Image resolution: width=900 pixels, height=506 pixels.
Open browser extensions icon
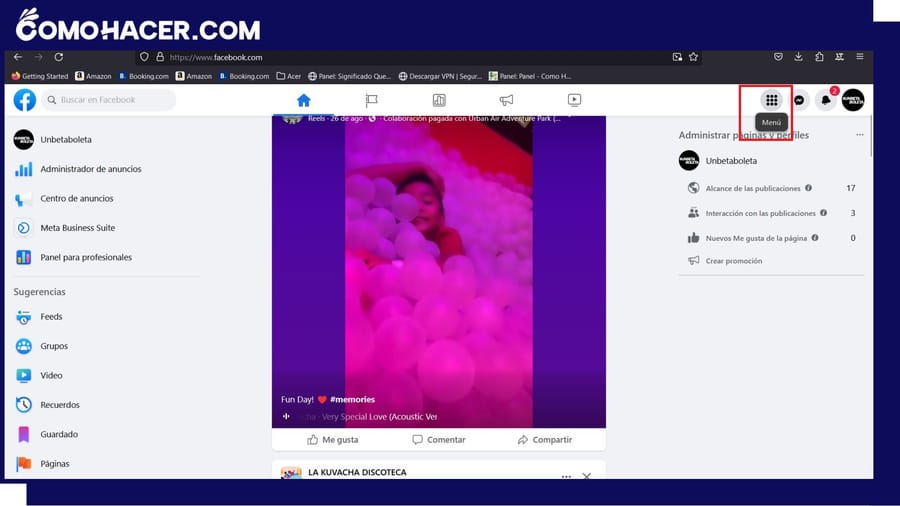tap(819, 56)
